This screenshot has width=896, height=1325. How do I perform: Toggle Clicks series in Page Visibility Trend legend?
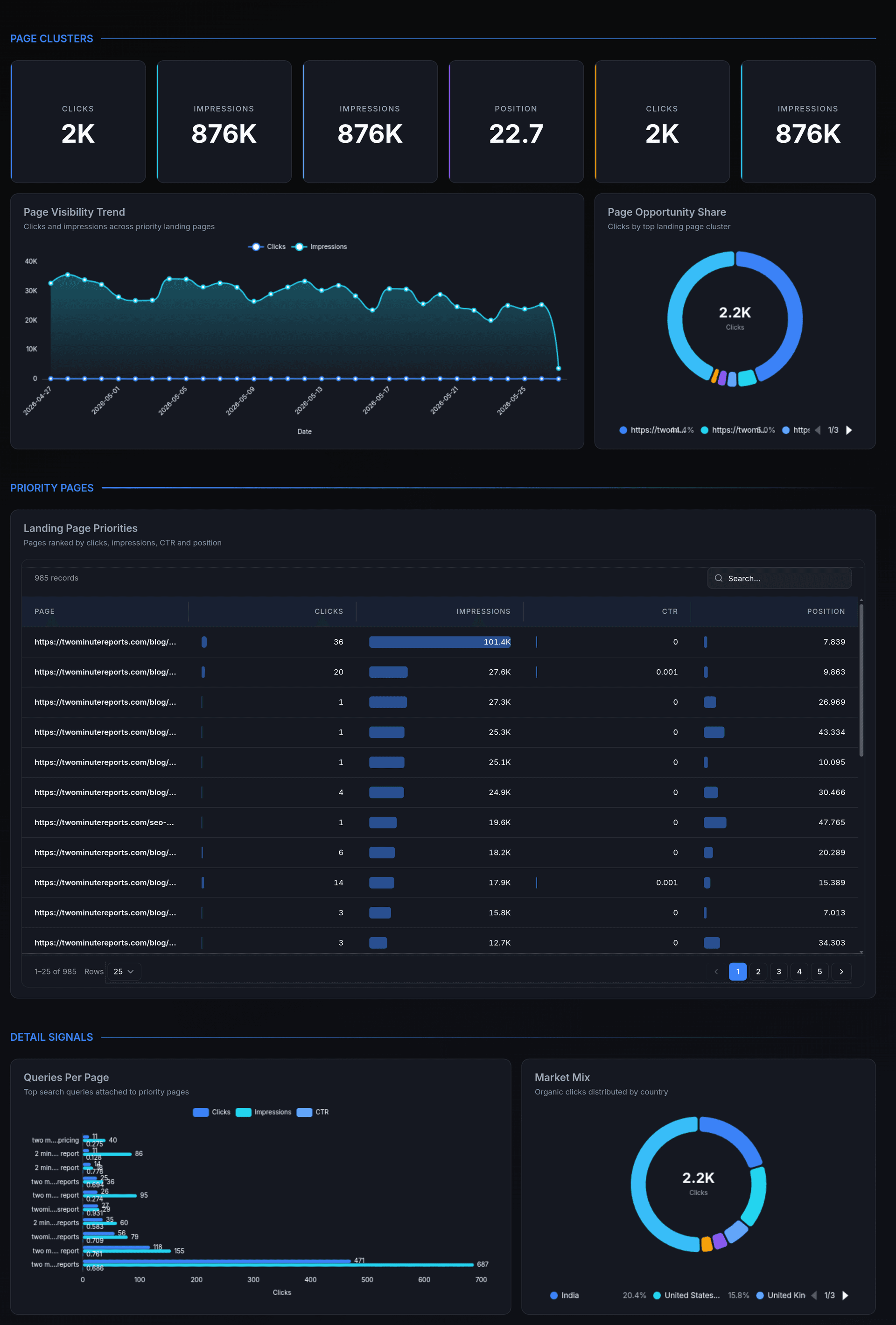pos(267,247)
